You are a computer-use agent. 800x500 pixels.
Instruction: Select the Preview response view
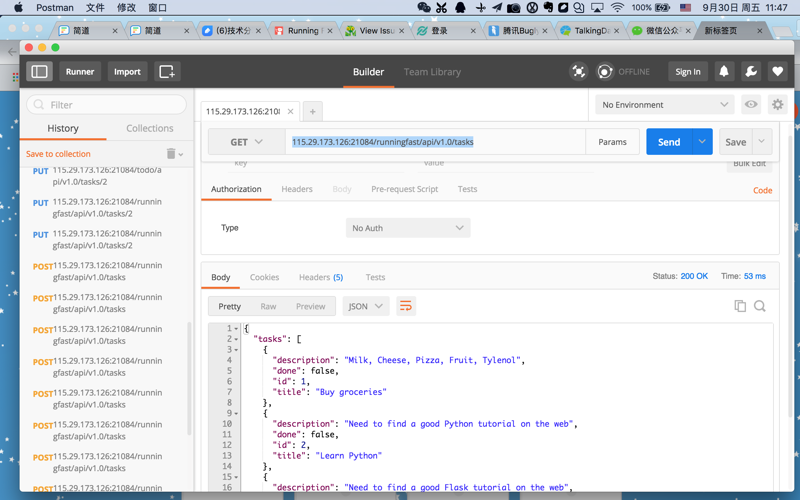tap(310, 306)
